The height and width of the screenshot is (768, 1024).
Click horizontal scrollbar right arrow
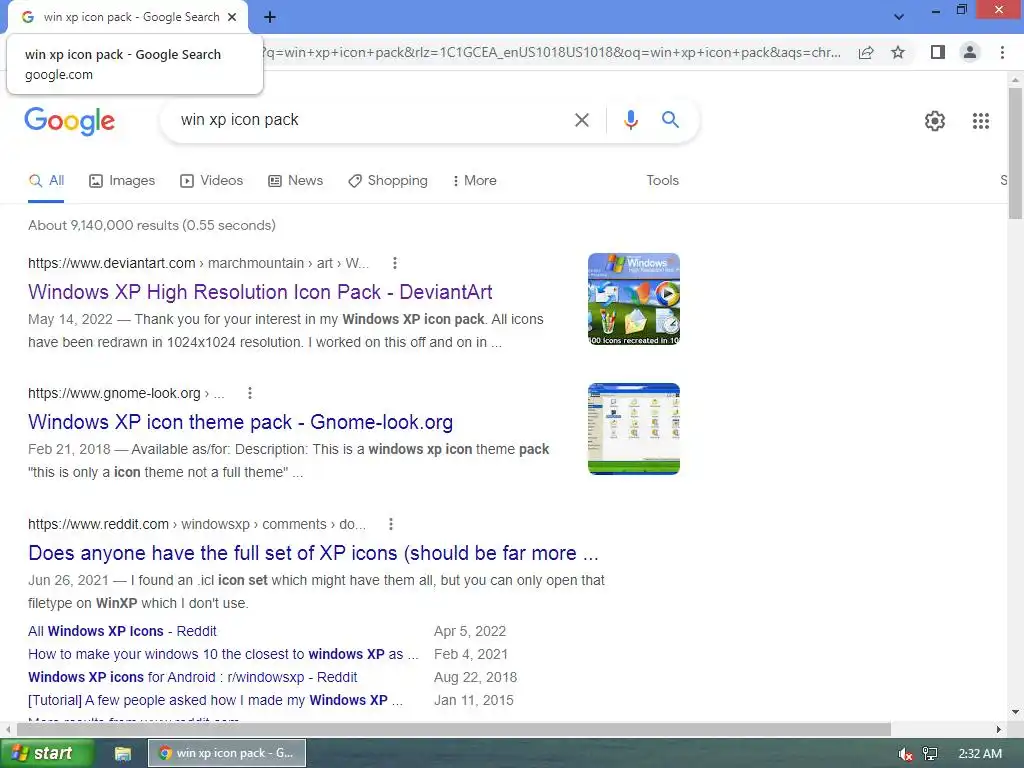[999, 729]
